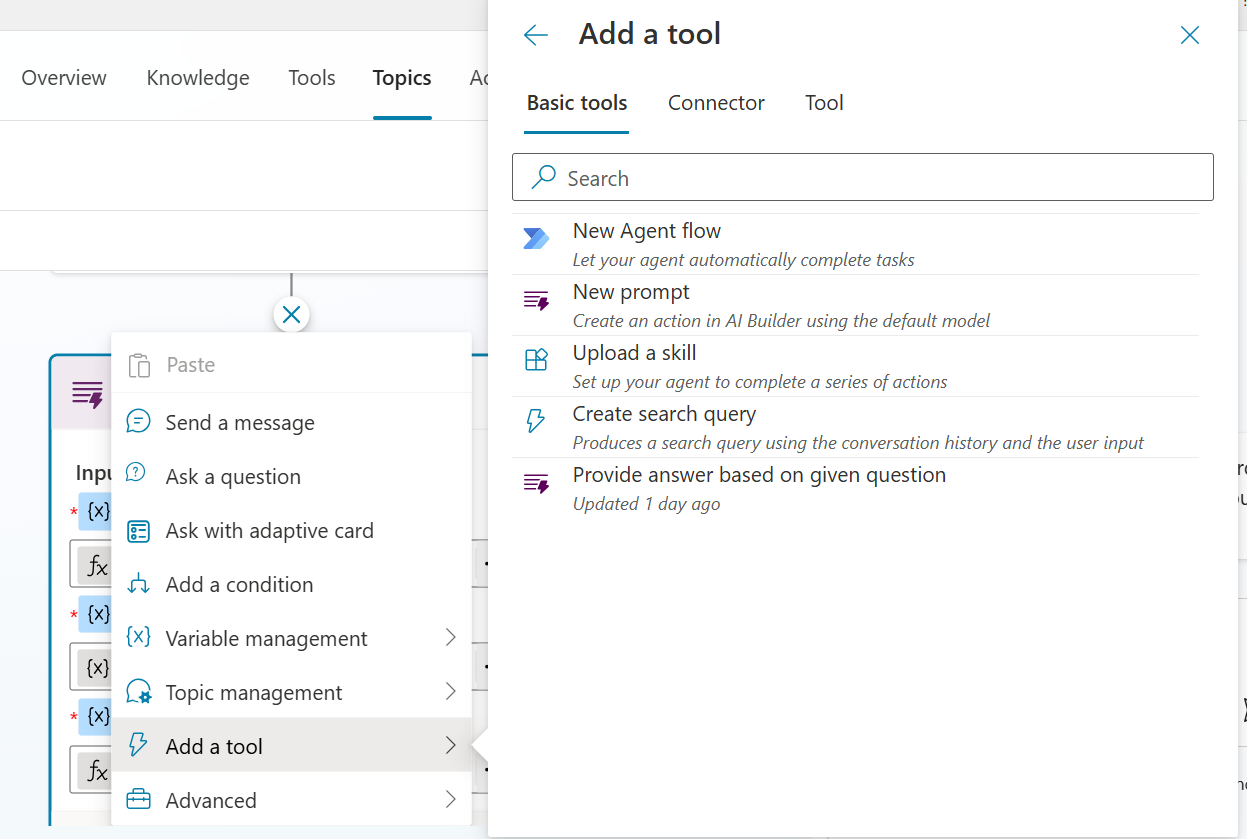Screen dimensions: 1247x839
Task: Choose Send a message from the menu
Action: pos(291,423)
